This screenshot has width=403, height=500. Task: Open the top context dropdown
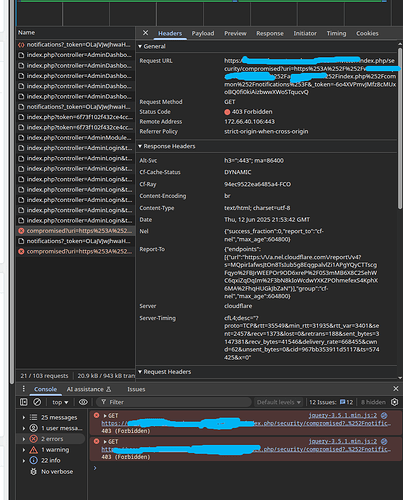(x=60, y=402)
